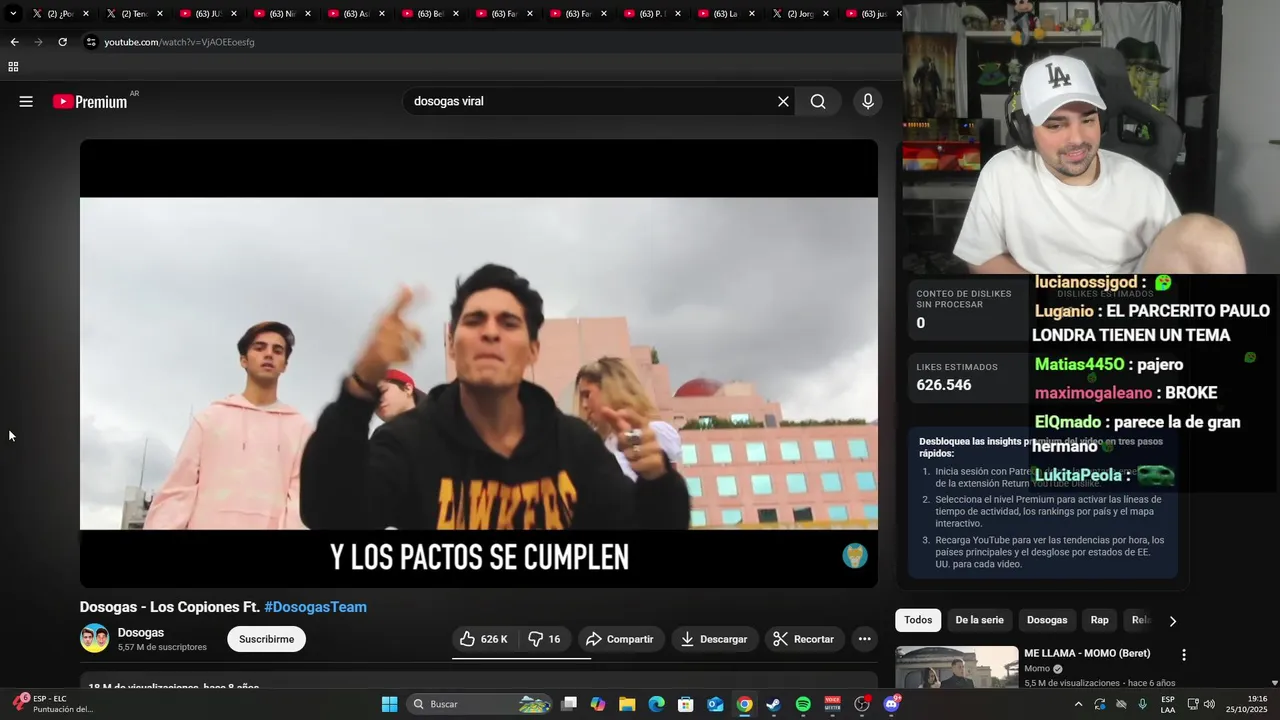Open File Explorer from the taskbar
This screenshot has width=1280, height=720.
pyautogui.click(x=627, y=704)
